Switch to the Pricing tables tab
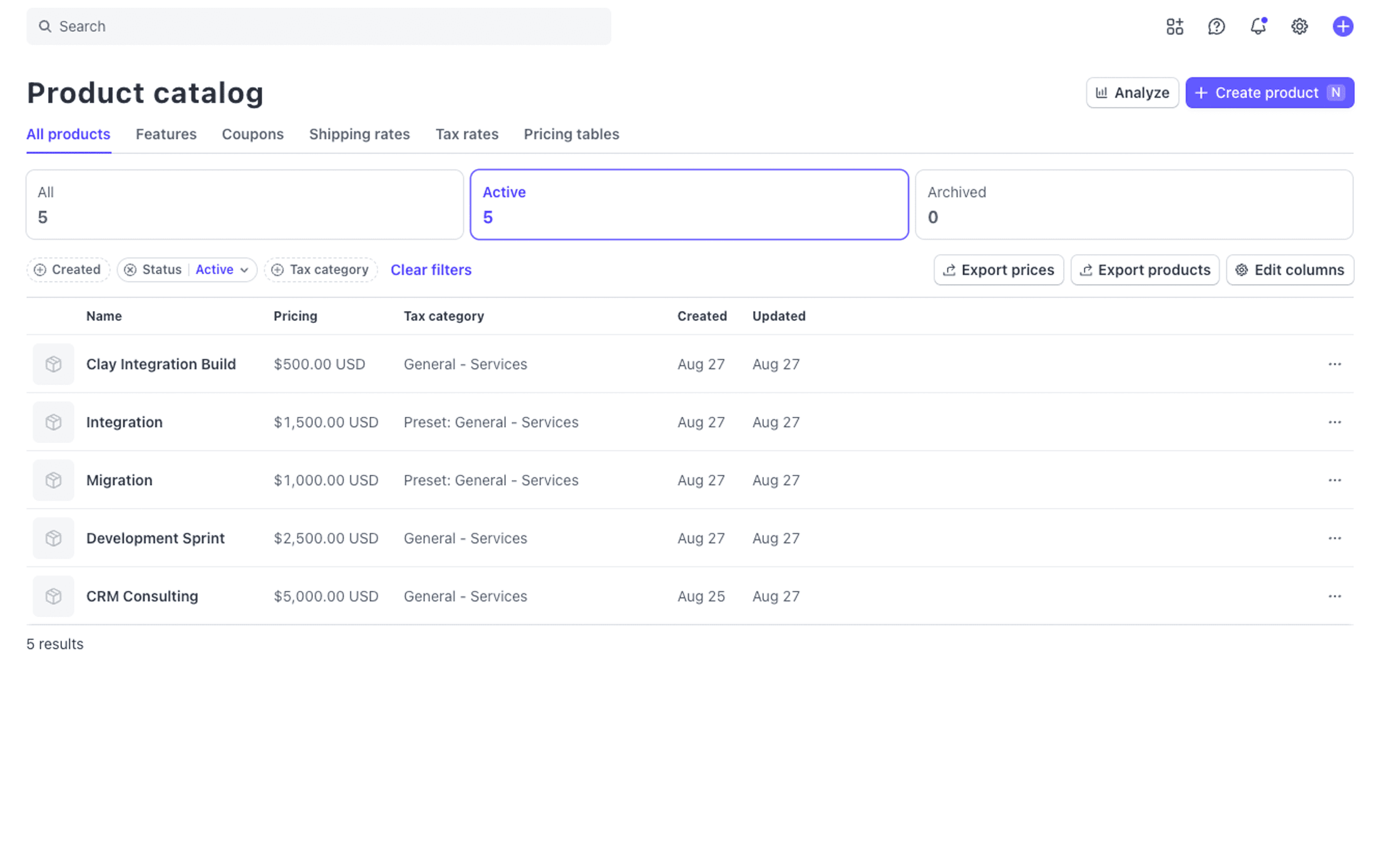The height and width of the screenshot is (868, 1390). click(x=571, y=135)
